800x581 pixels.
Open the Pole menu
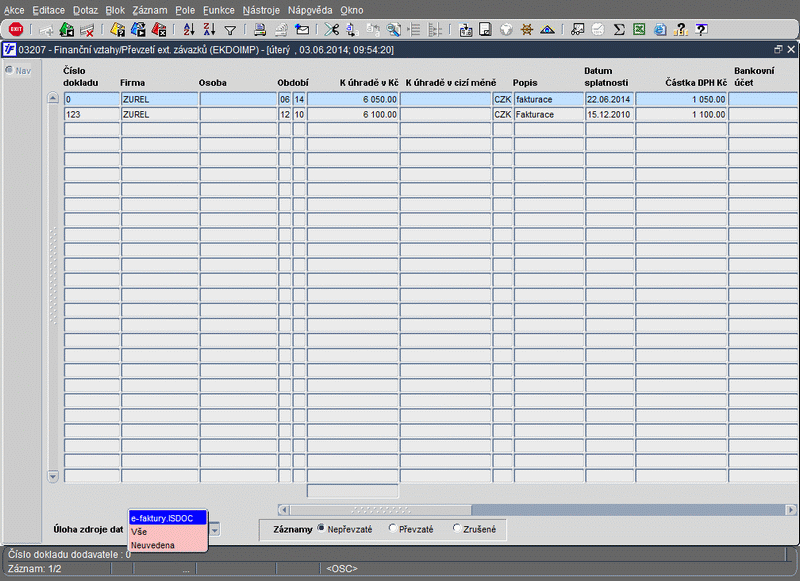[x=185, y=10]
